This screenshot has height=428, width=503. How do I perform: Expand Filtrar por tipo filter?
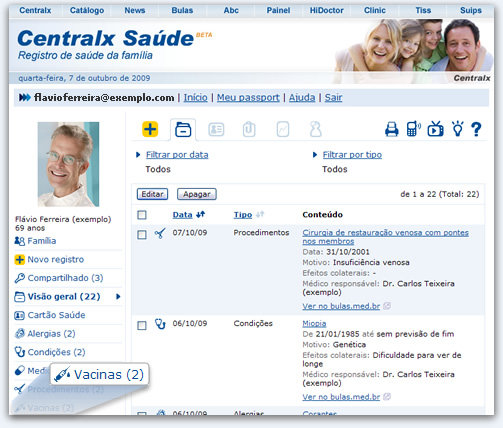point(352,155)
